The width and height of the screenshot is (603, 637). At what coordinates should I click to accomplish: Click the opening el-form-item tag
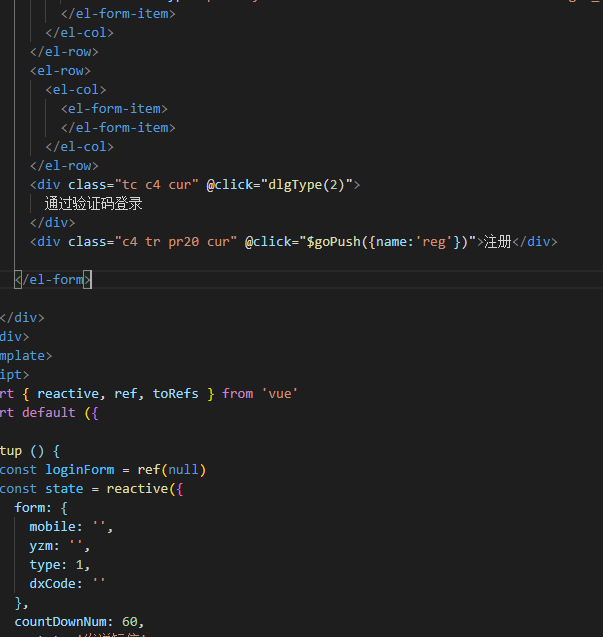[x=114, y=109]
